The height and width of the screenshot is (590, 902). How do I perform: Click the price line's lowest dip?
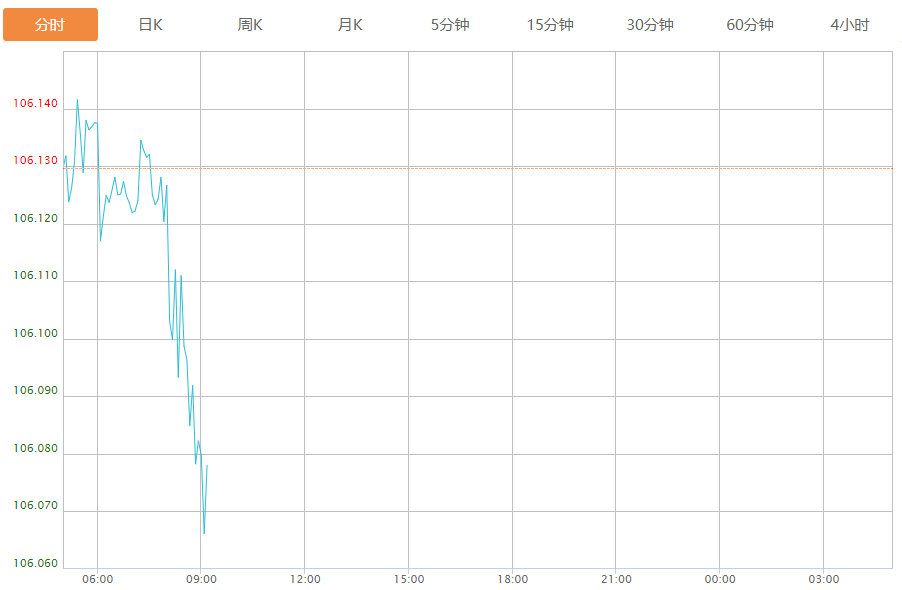(x=204, y=533)
